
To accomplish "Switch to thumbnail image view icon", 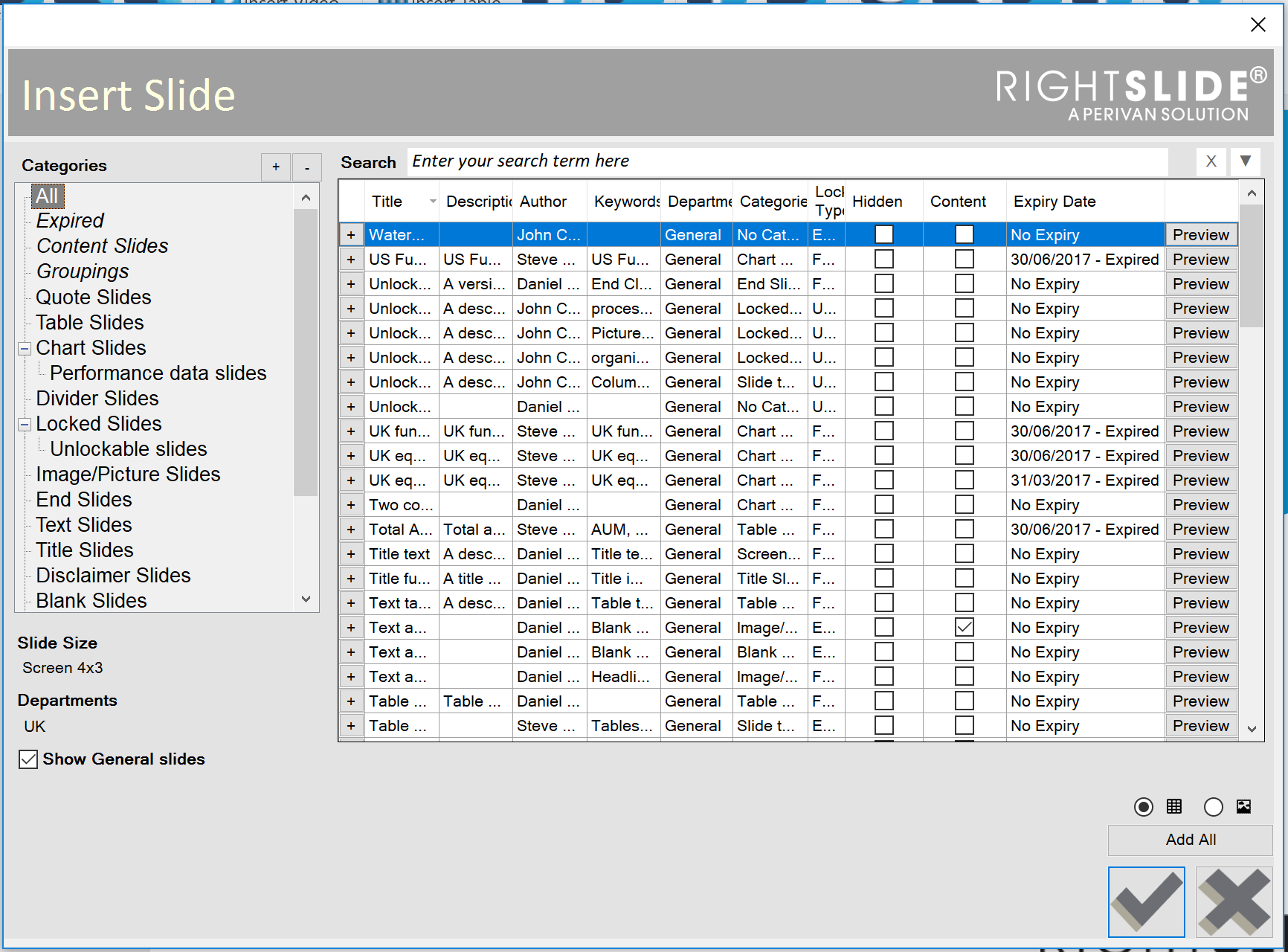I will (x=1243, y=806).
